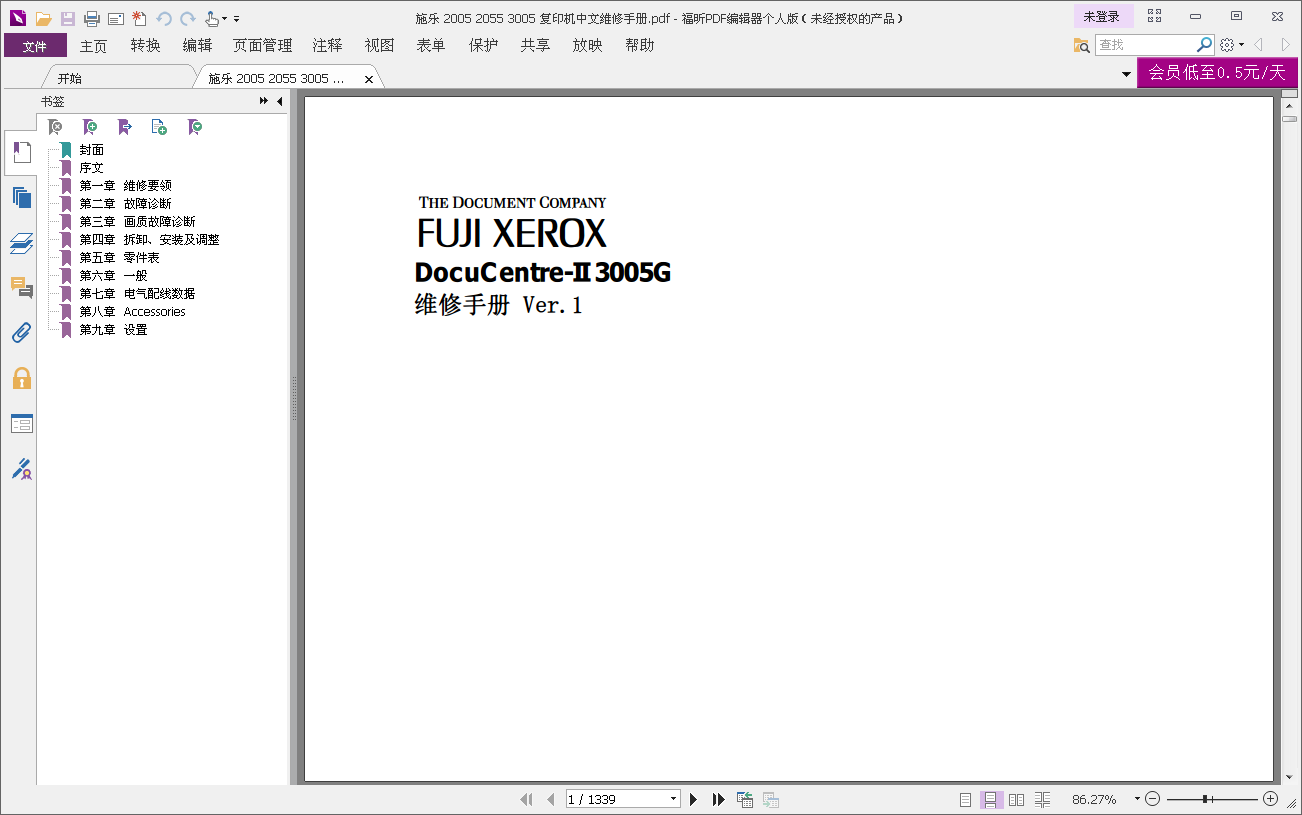Select the 序文 bookmark
Screen dimensions: 1302x815
click(x=92, y=168)
